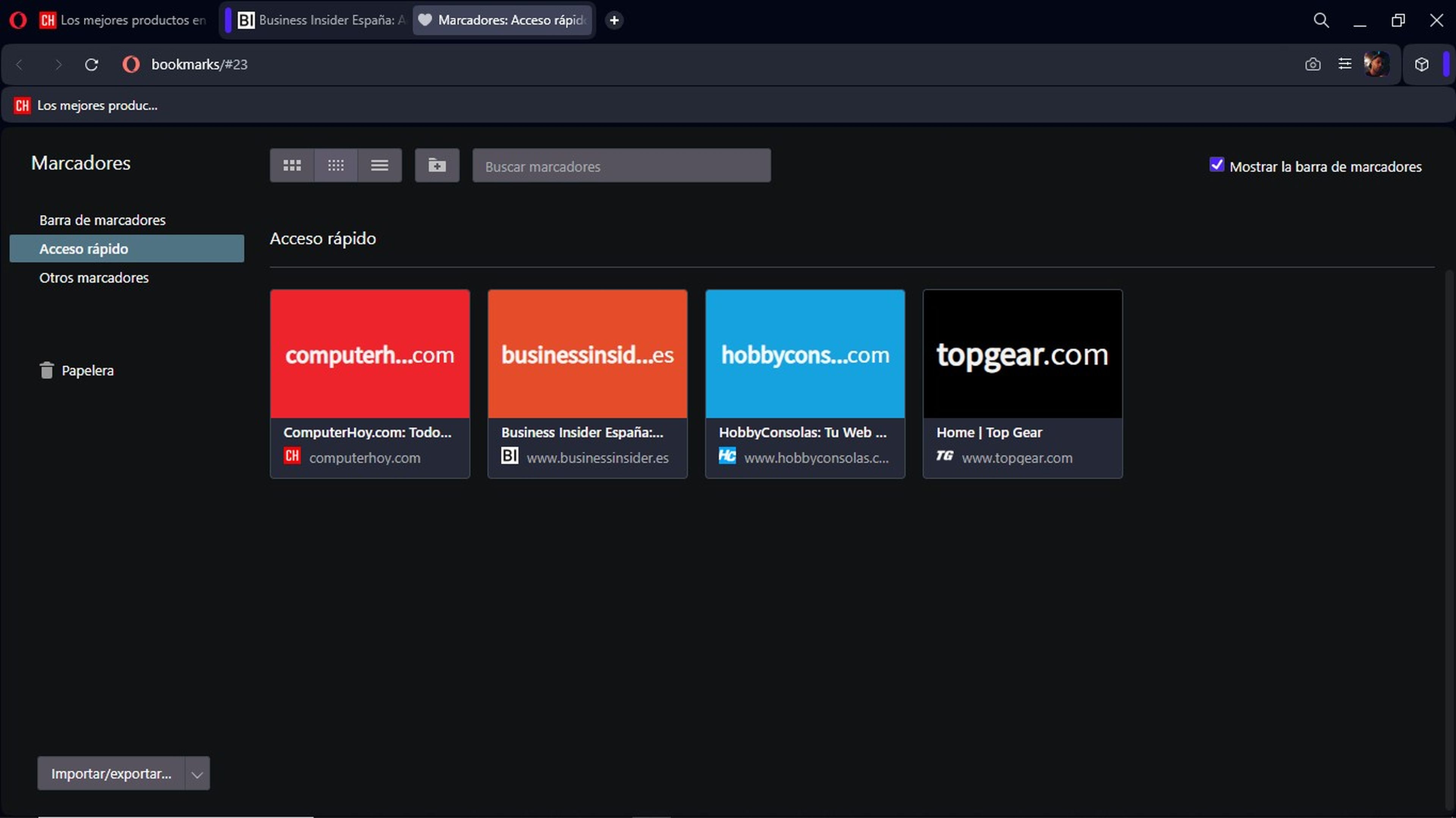1456x818 pixels.
Task: Go forward with the forward arrow
Action: [x=58, y=64]
